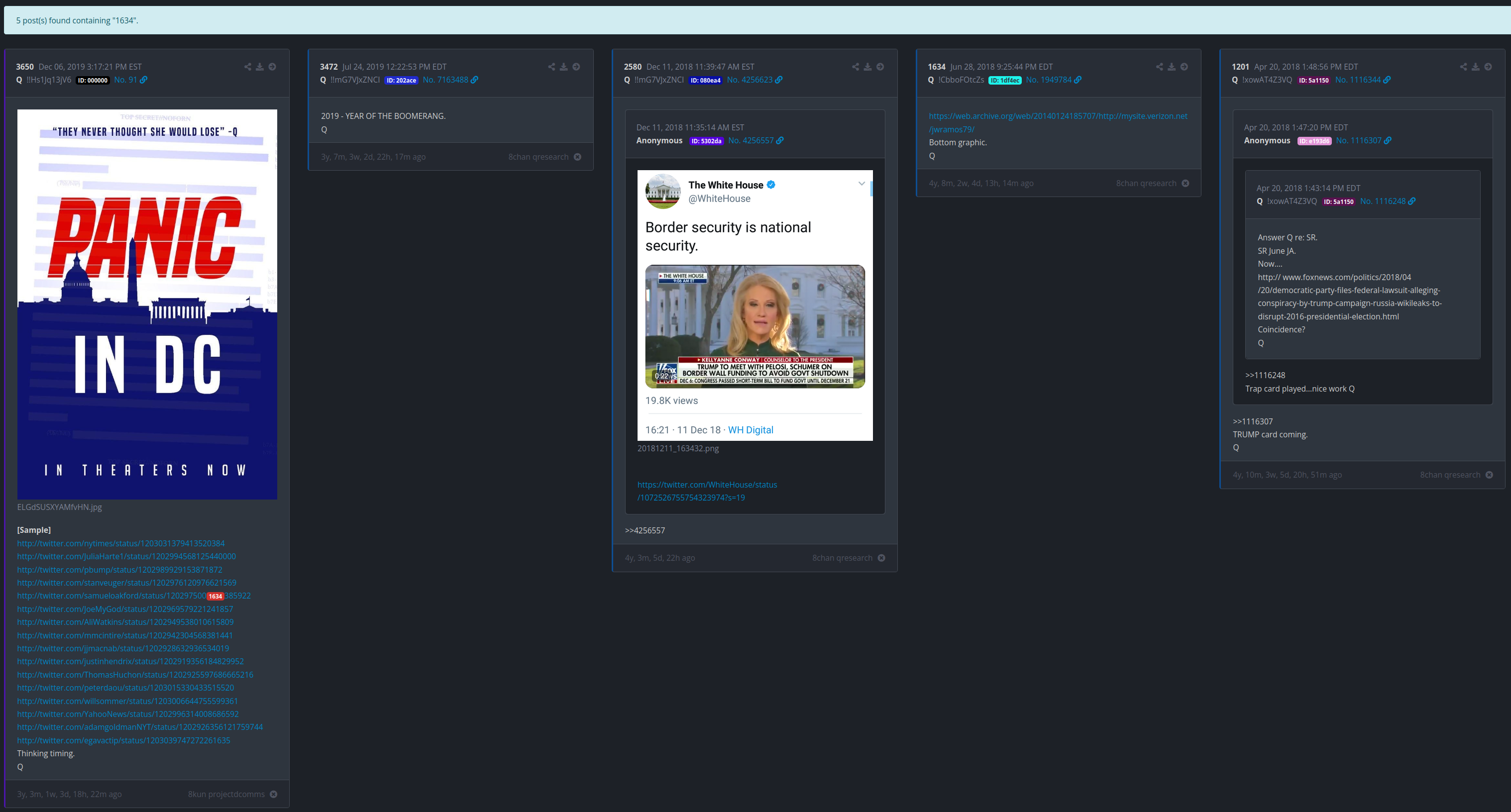Download post 1634 with download icon
Screen dimensions: 1511x812
1171,67
